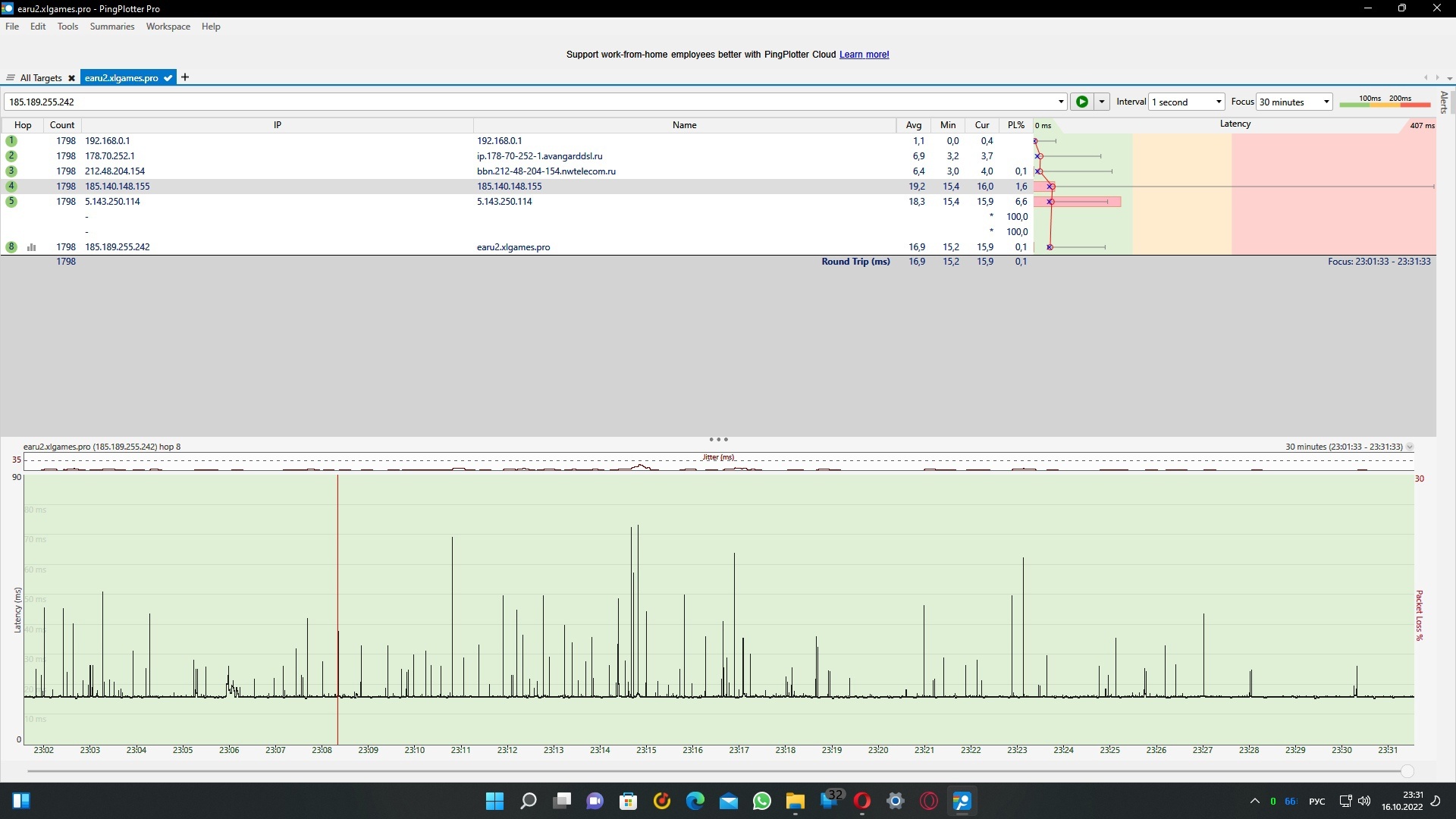This screenshot has height=819, width=1456.
Task: Open the Windows Start menu
Action: (x=494, y=801)
